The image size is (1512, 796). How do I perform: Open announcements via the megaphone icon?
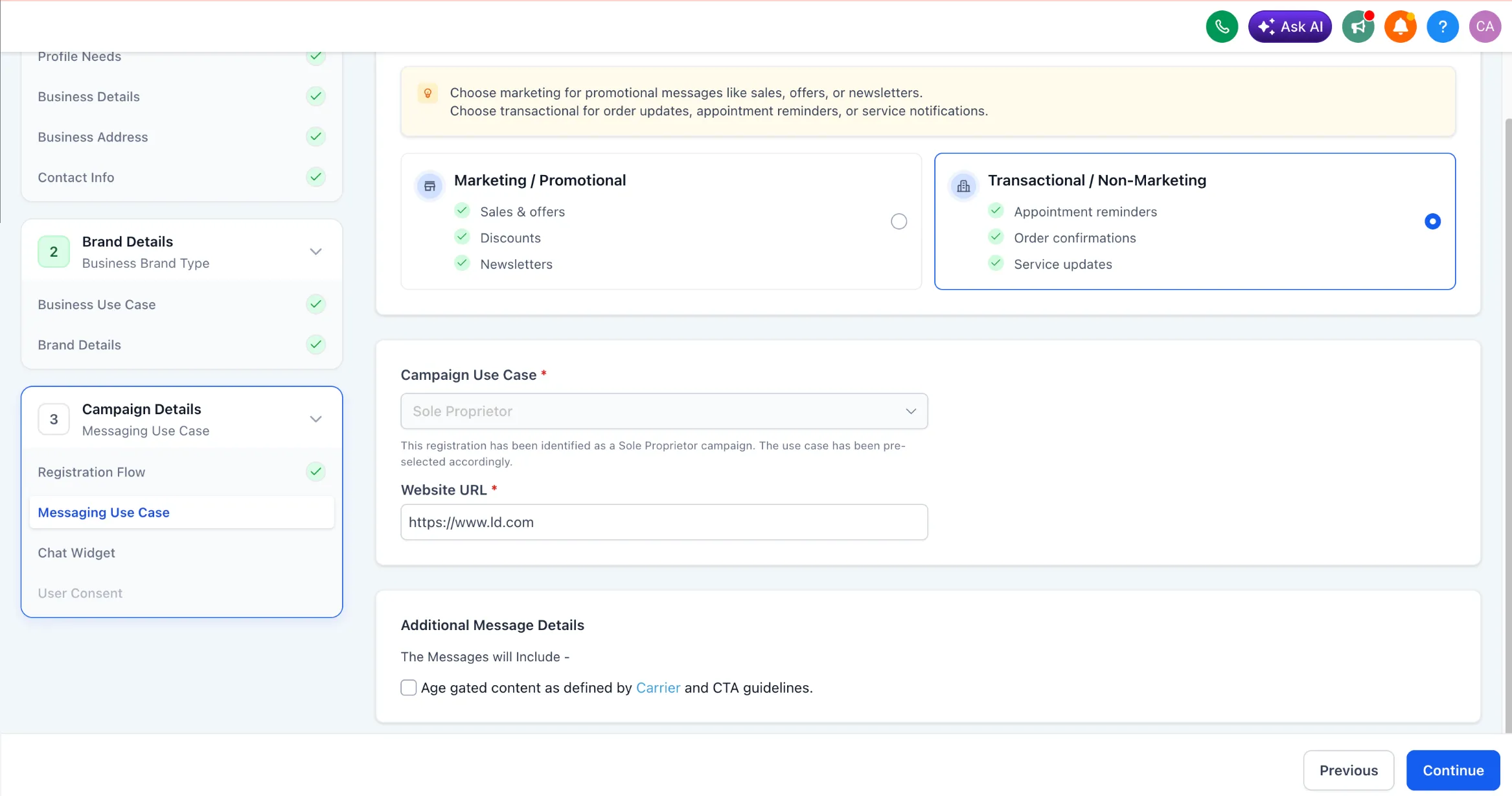pyautogui.click(x=1357, y=26)
